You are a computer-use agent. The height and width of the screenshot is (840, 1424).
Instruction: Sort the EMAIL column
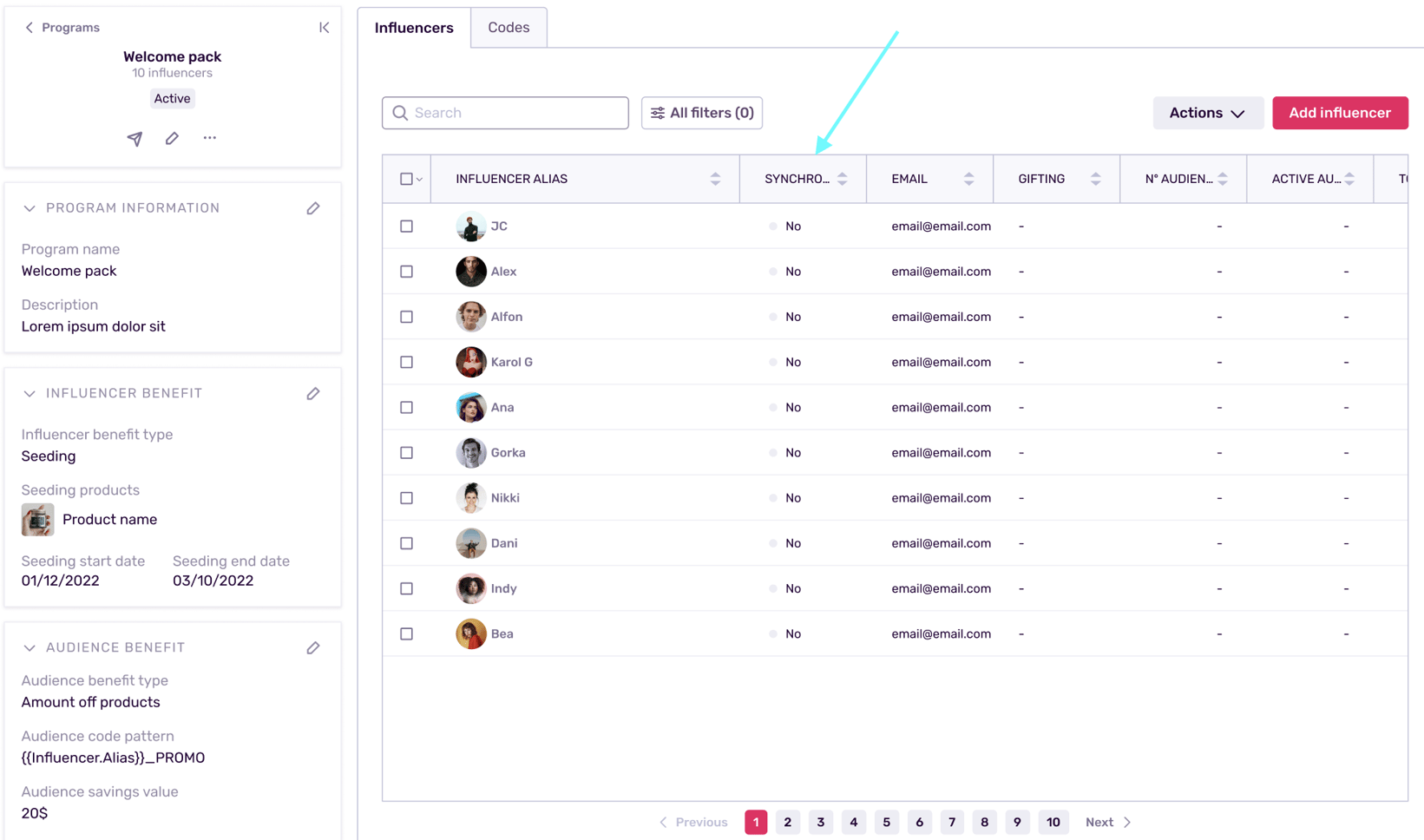pyautogui.click(x=968, y=178)
